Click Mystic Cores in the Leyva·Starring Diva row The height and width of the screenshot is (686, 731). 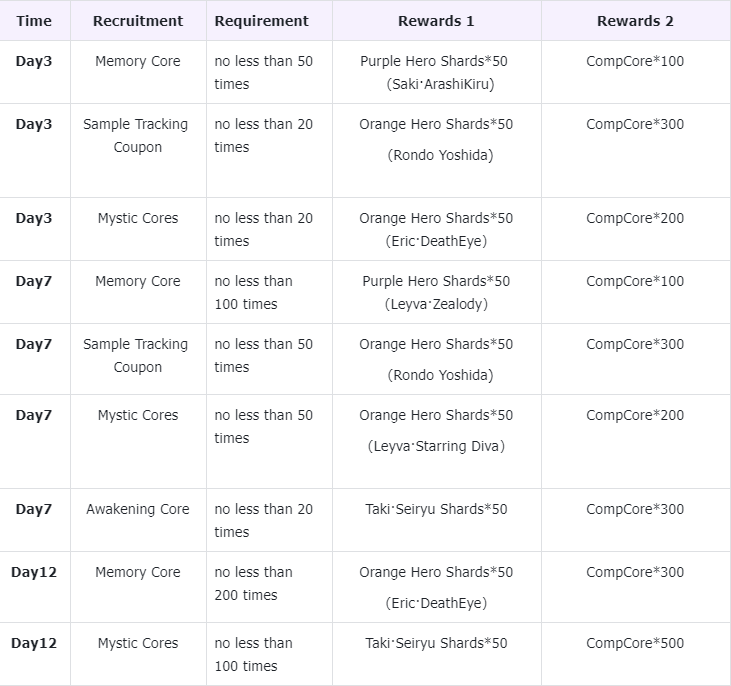pos(138,415)
